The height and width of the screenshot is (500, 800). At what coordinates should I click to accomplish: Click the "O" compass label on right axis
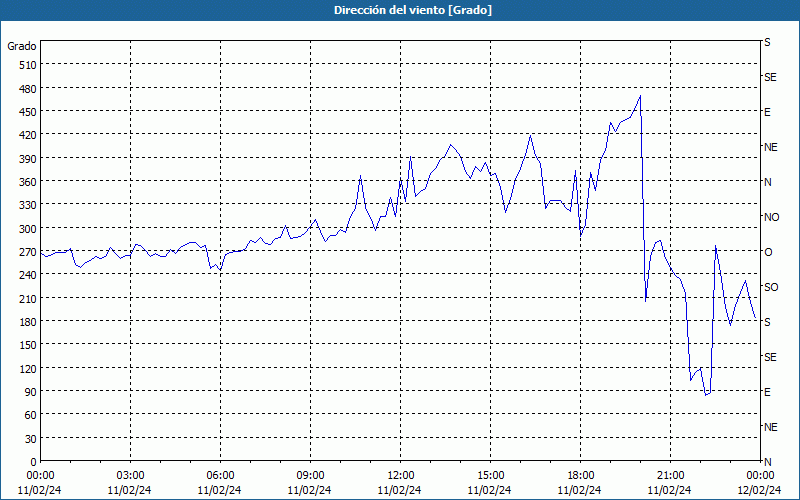768,252
